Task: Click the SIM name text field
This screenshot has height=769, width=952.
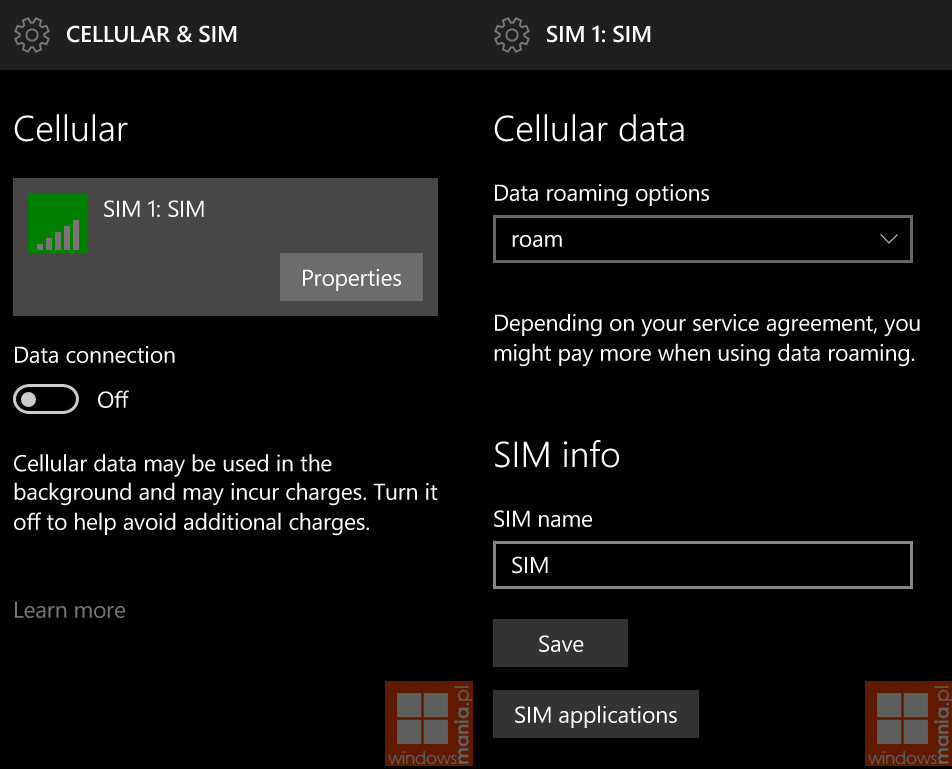Action: click(702, 565)
